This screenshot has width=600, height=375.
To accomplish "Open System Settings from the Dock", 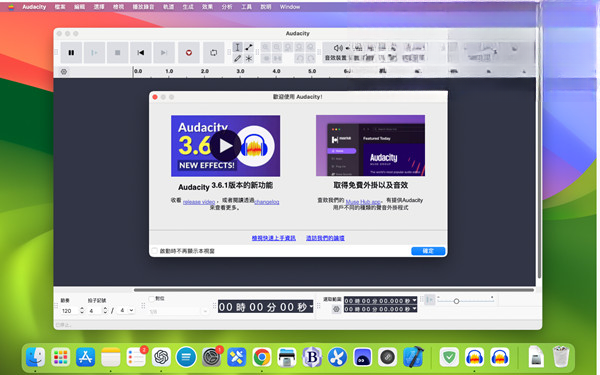I will click(x=212, y=357).
